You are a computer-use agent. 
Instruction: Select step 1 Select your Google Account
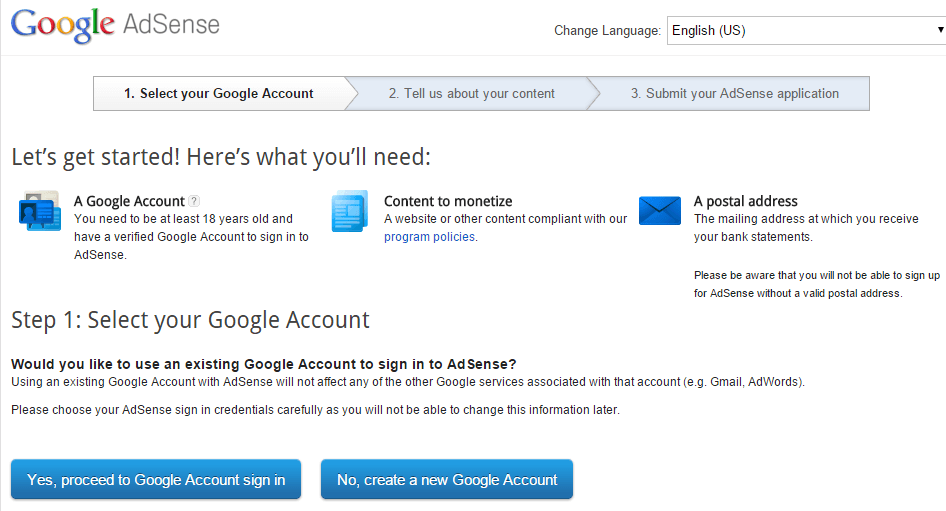[x=219, y=94]
